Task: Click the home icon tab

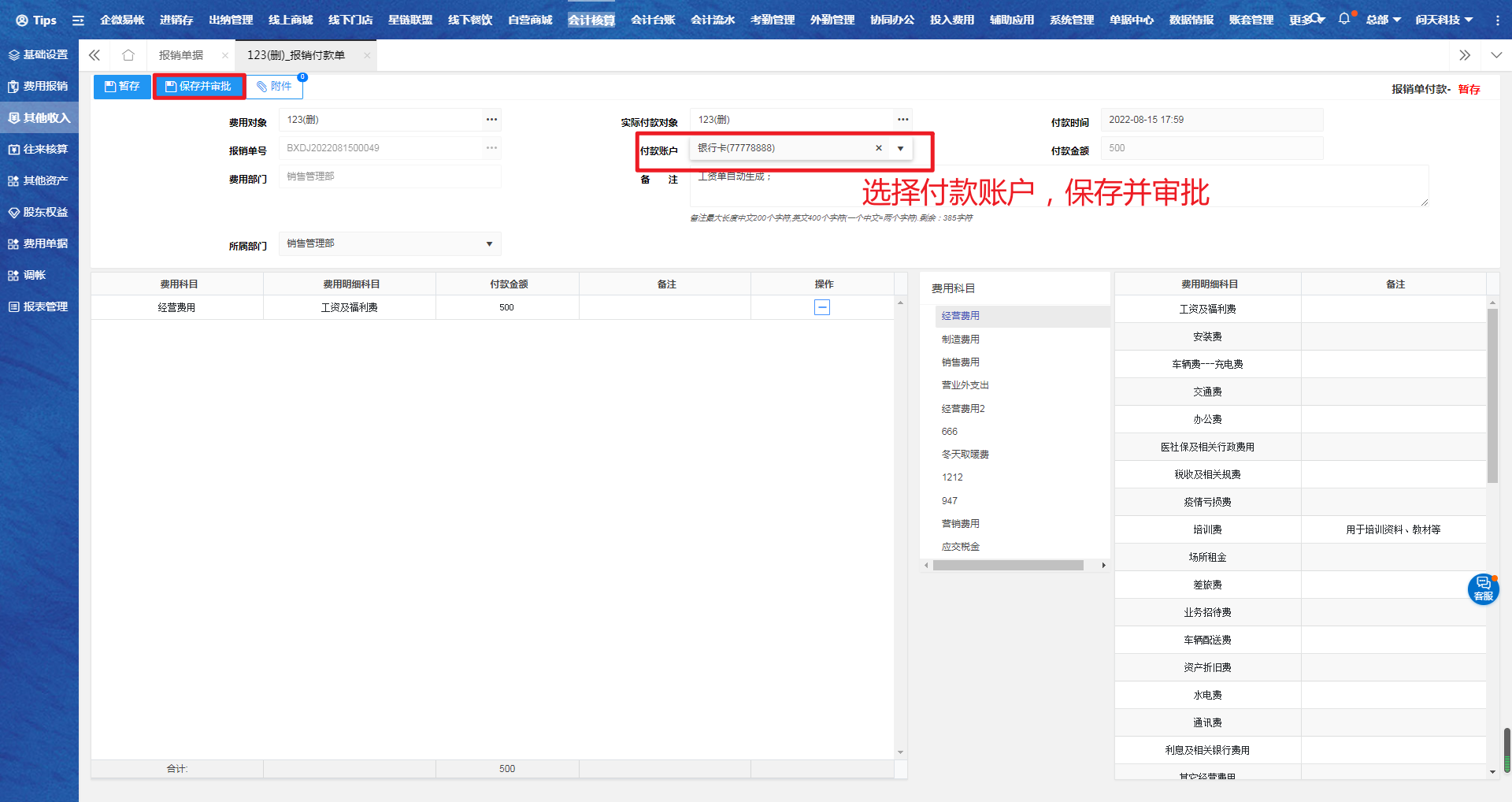Action: click(x=128, y=55)
